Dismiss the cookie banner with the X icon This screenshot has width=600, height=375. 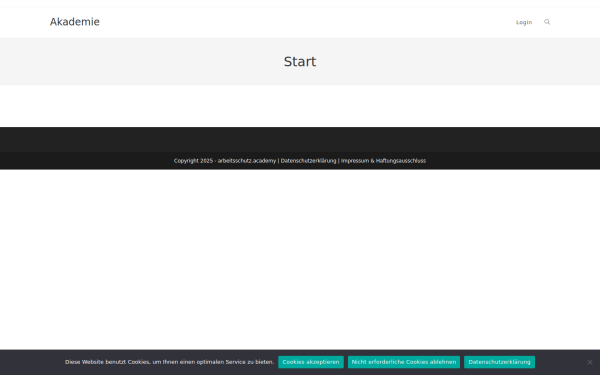590,362
